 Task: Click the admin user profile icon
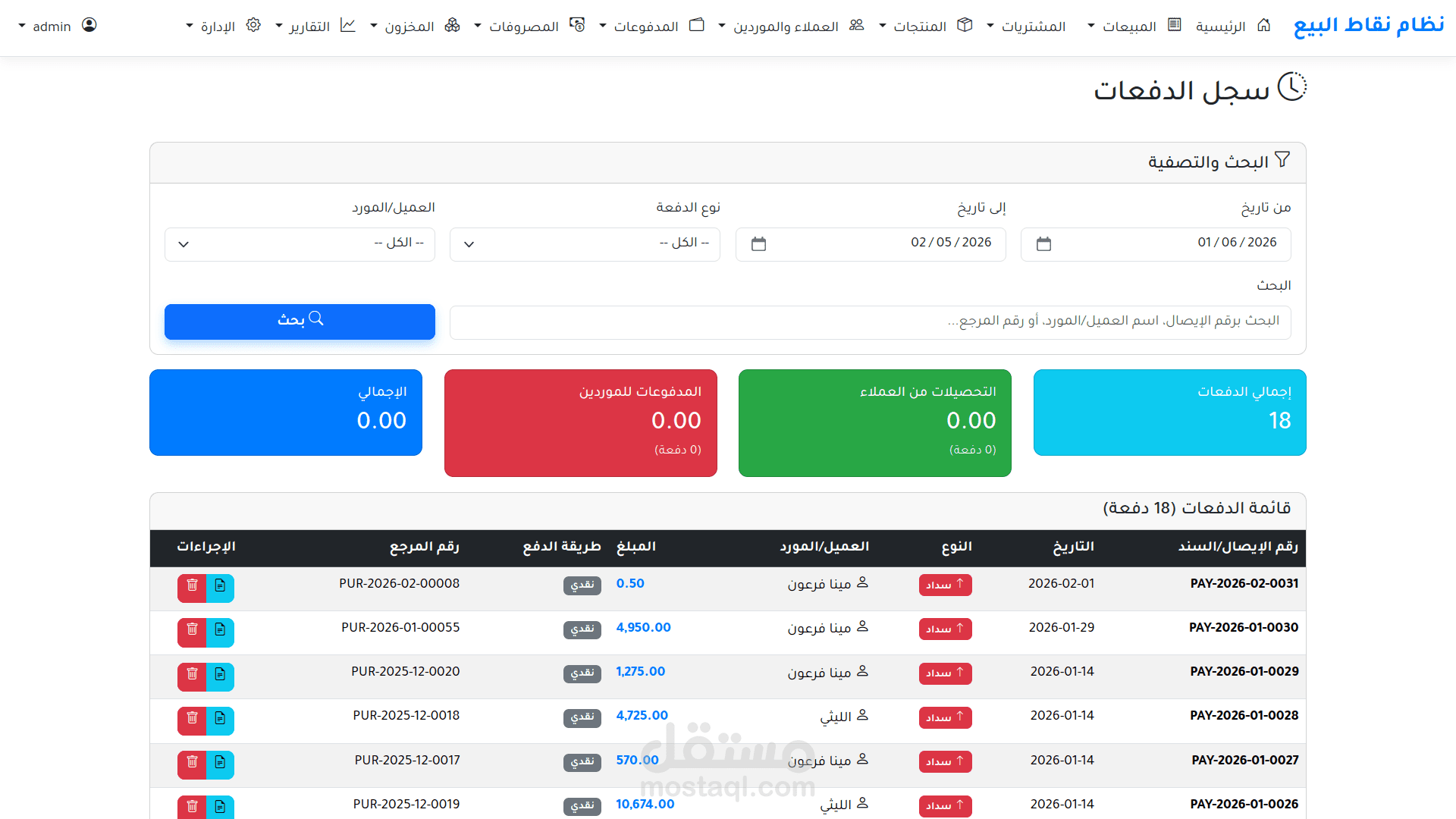[89, 25]
